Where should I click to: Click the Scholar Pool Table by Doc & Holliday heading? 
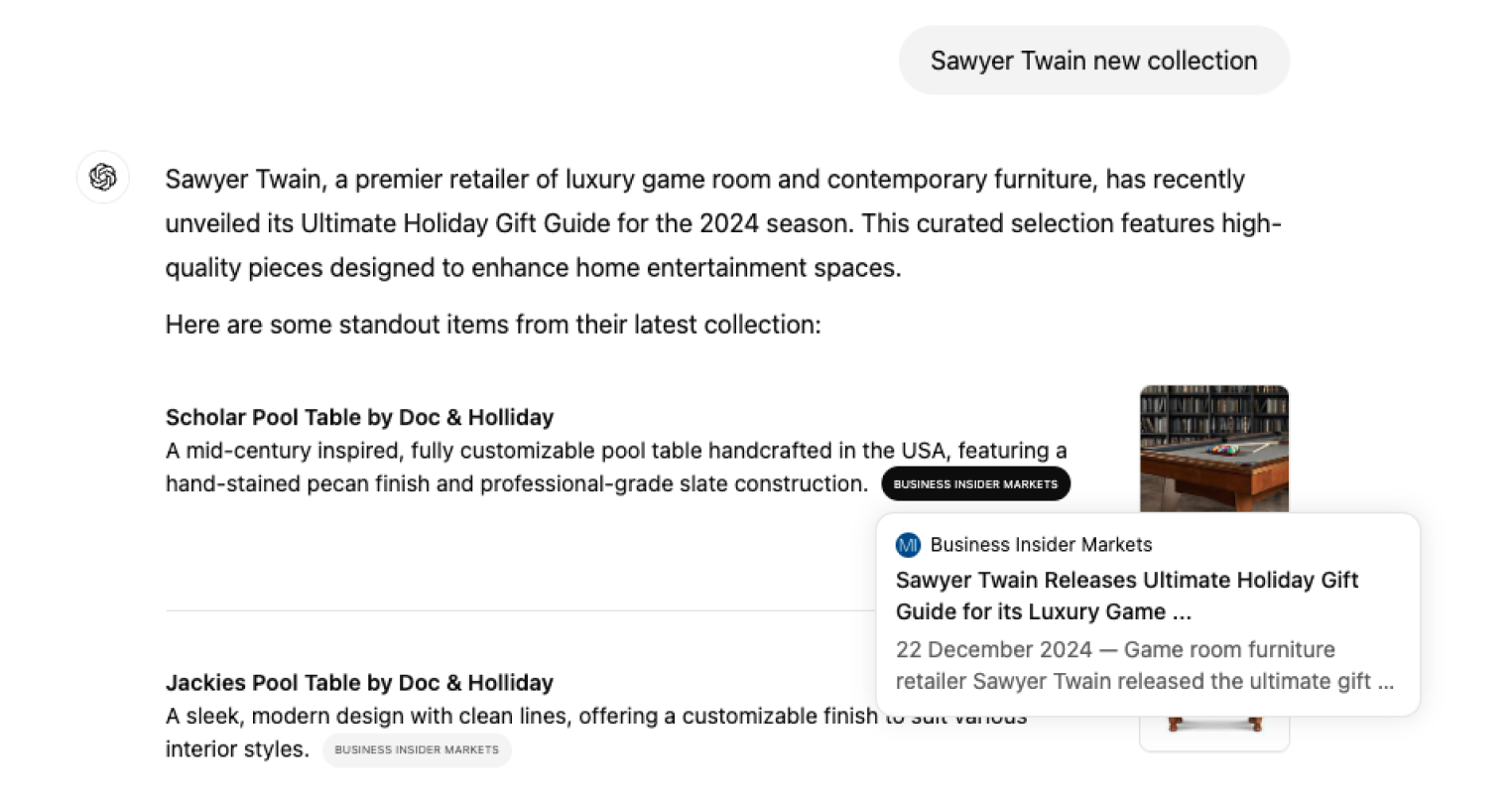tap(359, 417)
